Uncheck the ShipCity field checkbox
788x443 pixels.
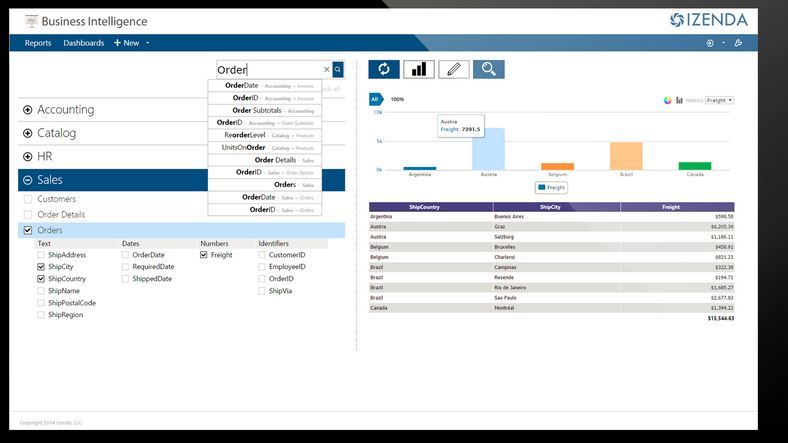coord(41,267)
